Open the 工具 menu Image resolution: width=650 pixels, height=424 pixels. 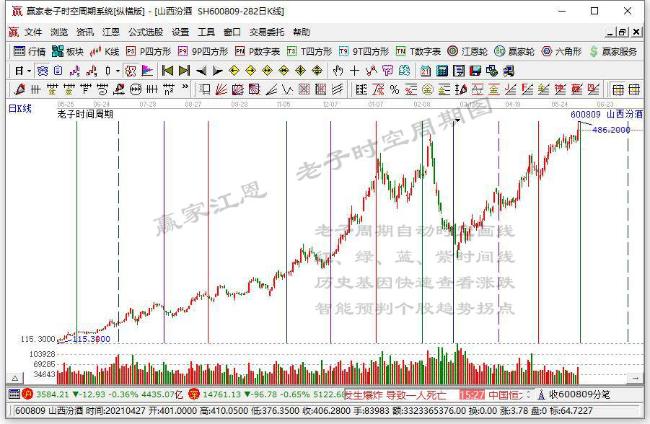tap(206, 32)
